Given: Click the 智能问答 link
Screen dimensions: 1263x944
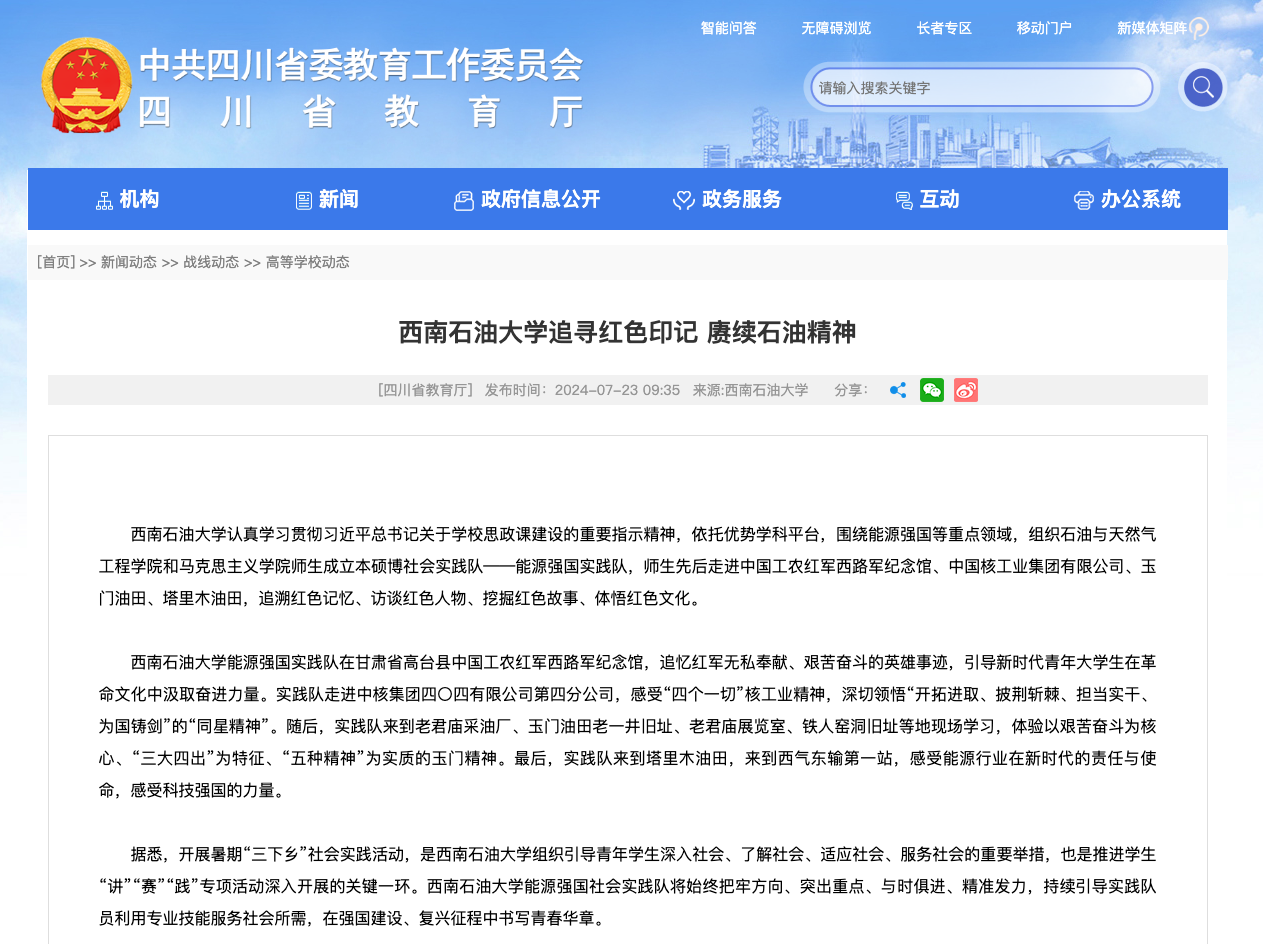Looking at the screenshot, I should pos(728,28).
